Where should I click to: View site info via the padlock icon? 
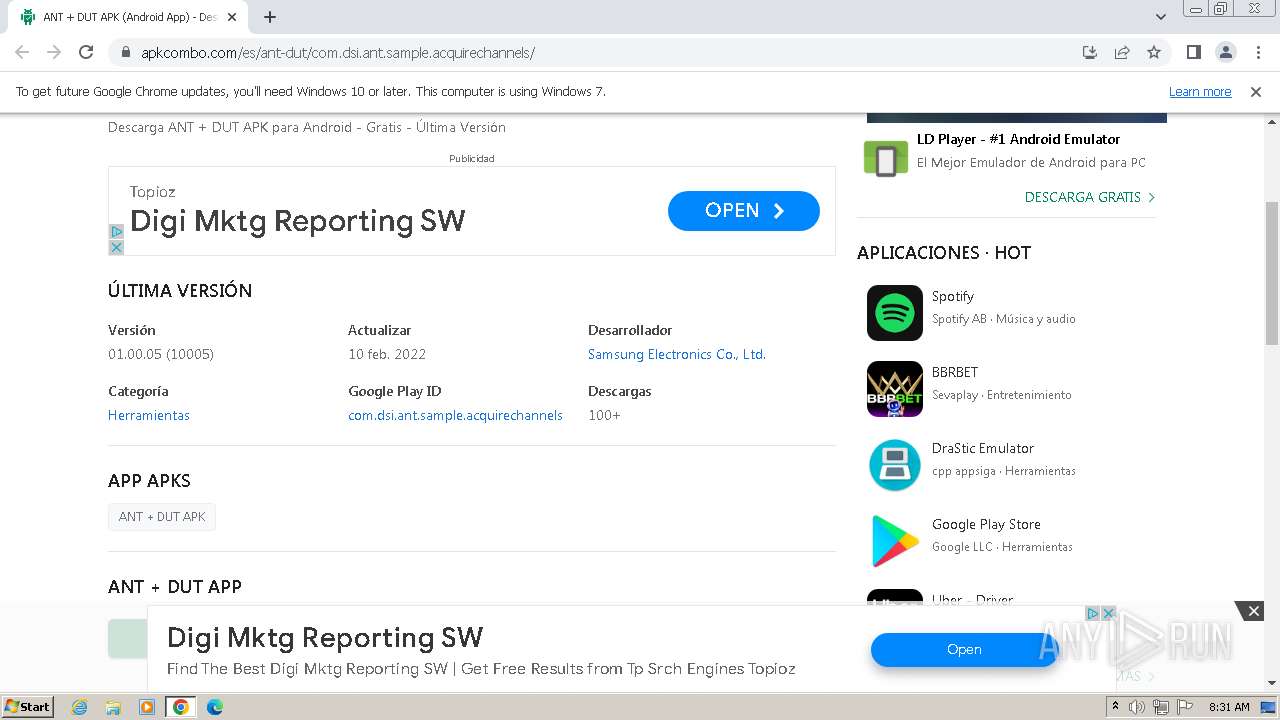[x=126, y=52]
